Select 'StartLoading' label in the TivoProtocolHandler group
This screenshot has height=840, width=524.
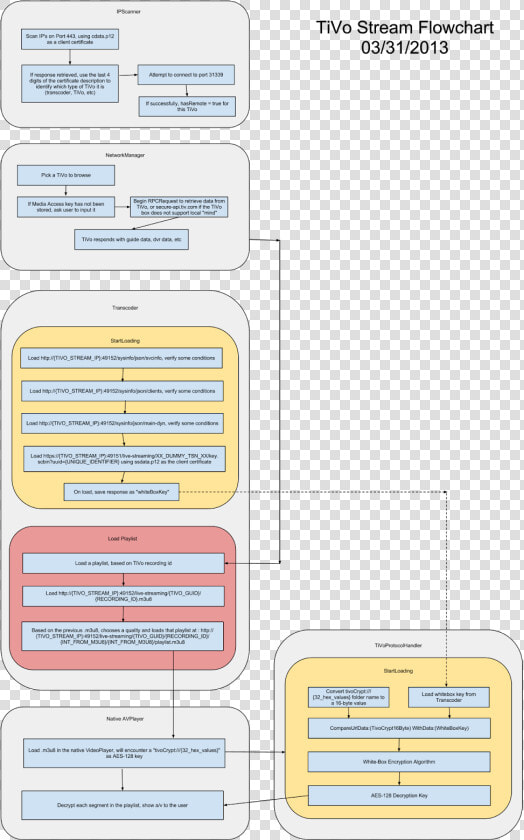[398, 671]
